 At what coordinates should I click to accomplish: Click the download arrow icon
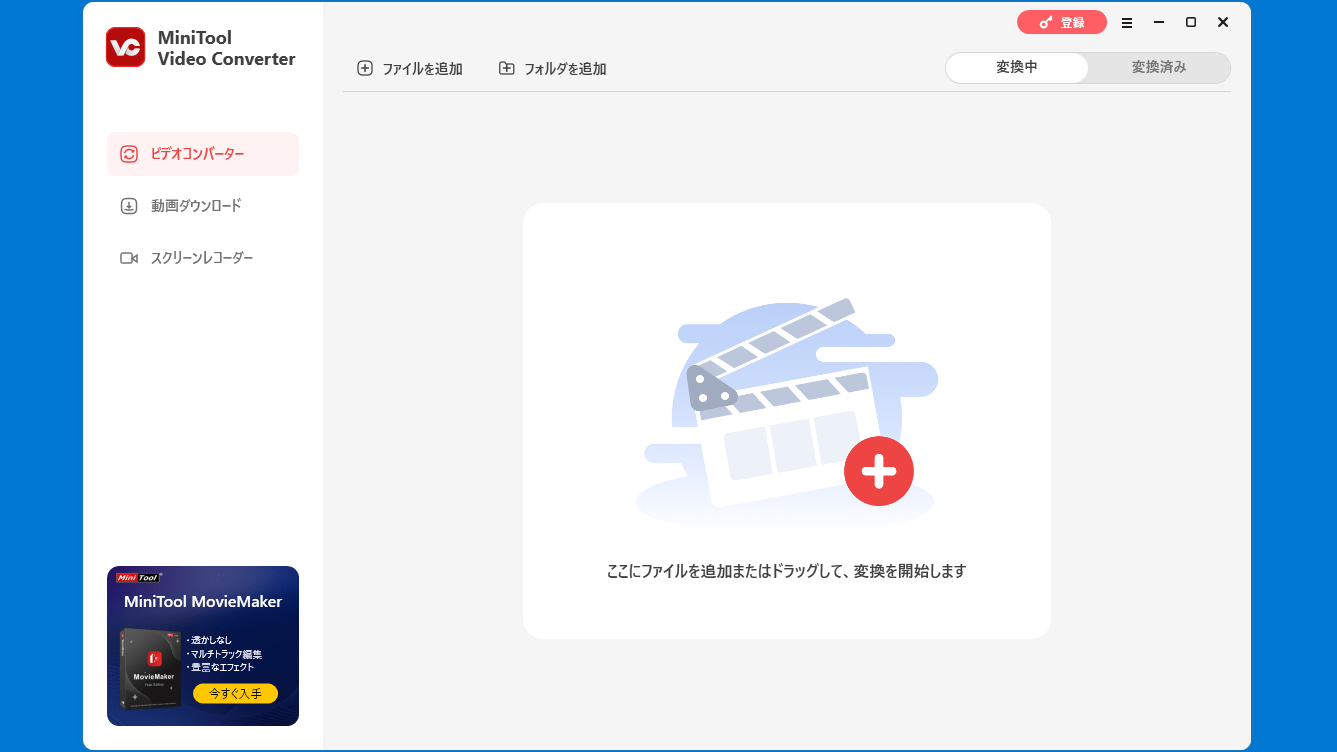pos(129,206)
